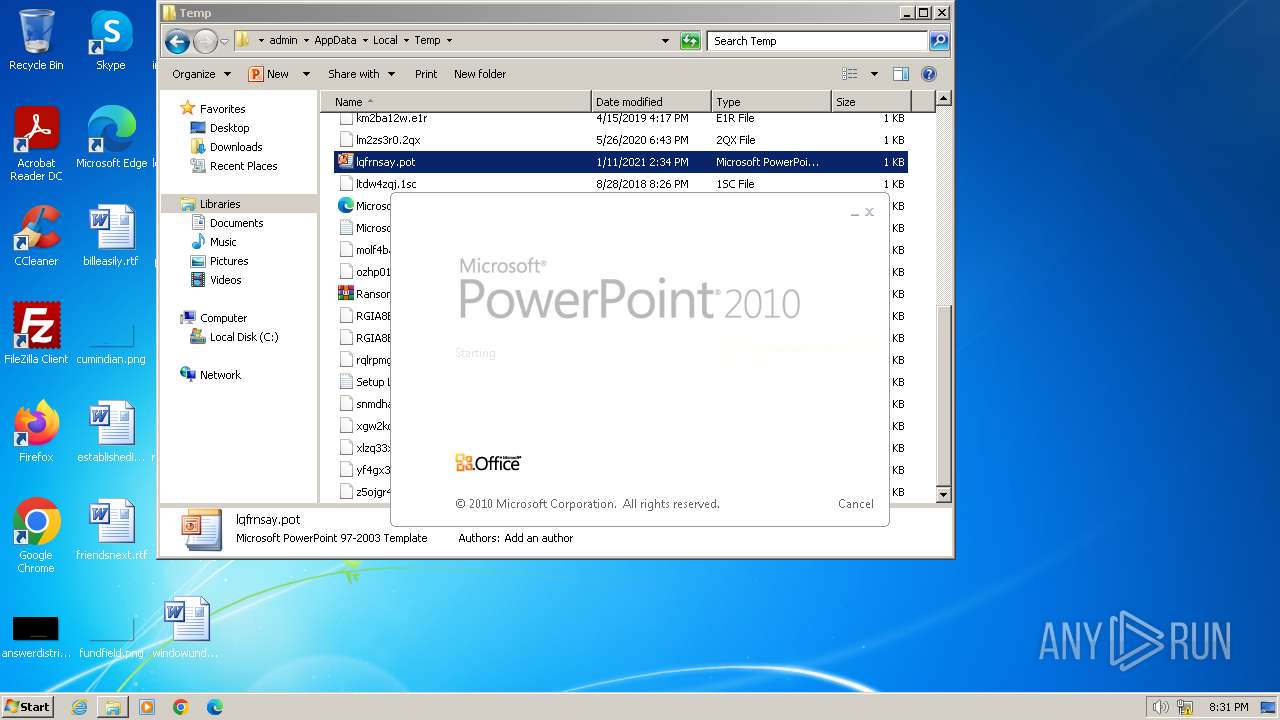Click the volume icon in system tray

(1160, 707)
